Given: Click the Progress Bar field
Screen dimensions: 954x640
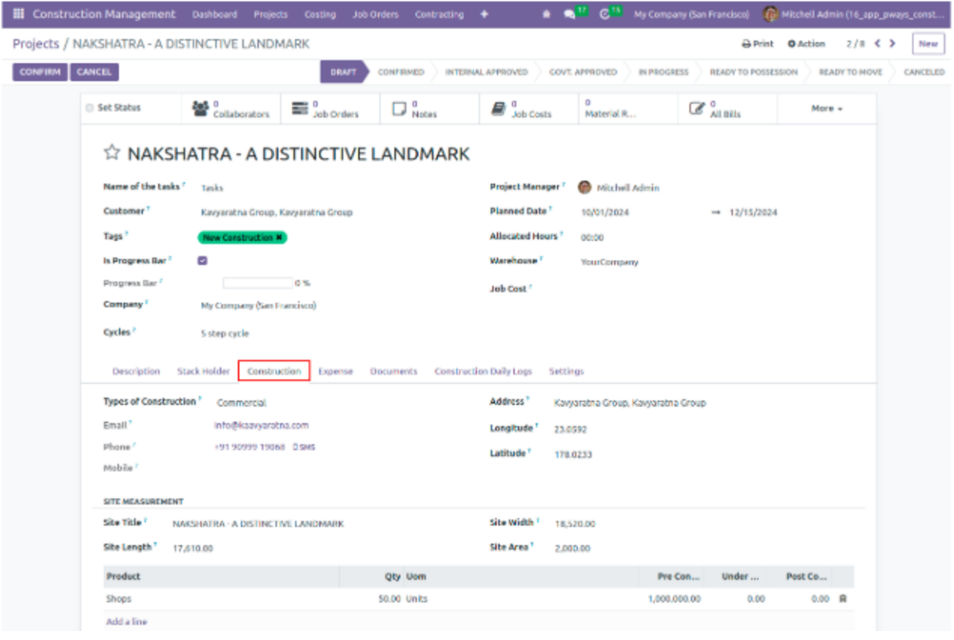Looking at the screenshot, I should 257,283.
